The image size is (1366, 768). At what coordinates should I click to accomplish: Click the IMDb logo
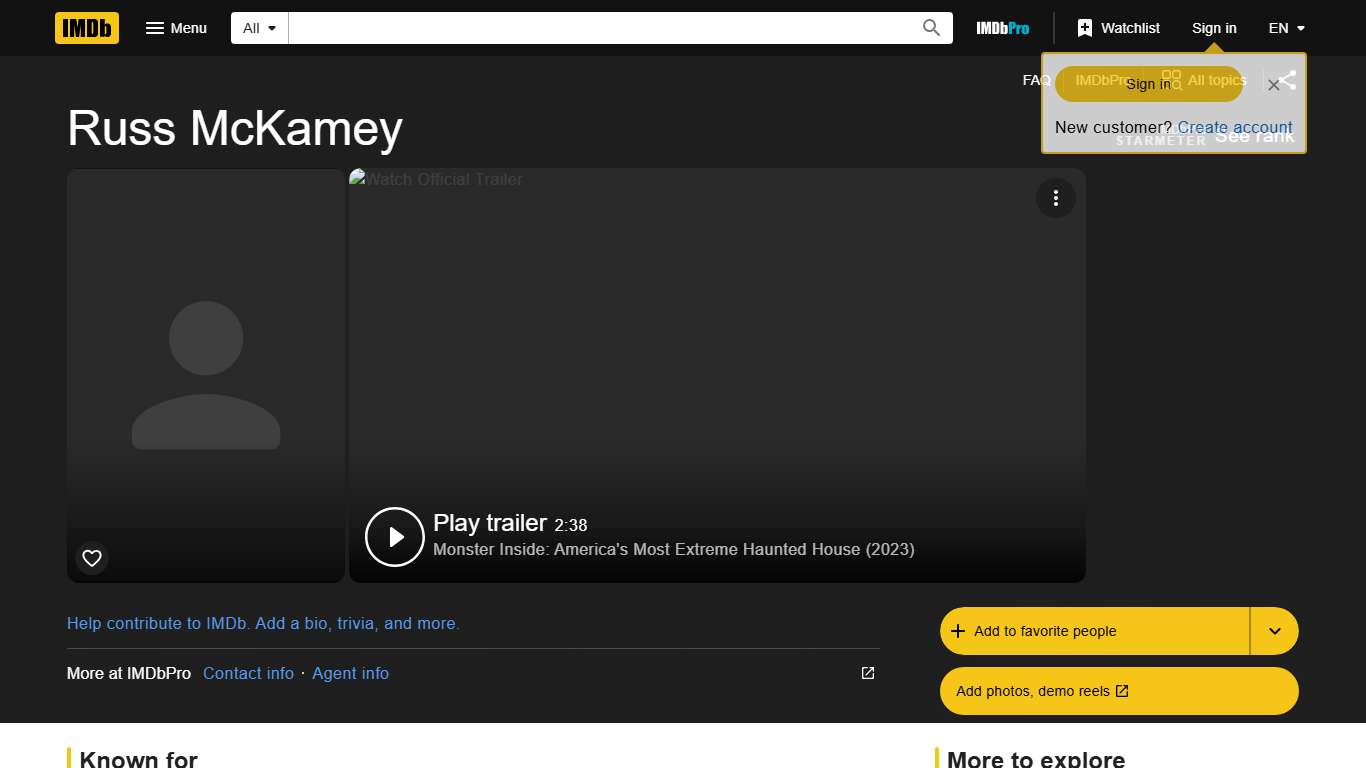(86, 28)
